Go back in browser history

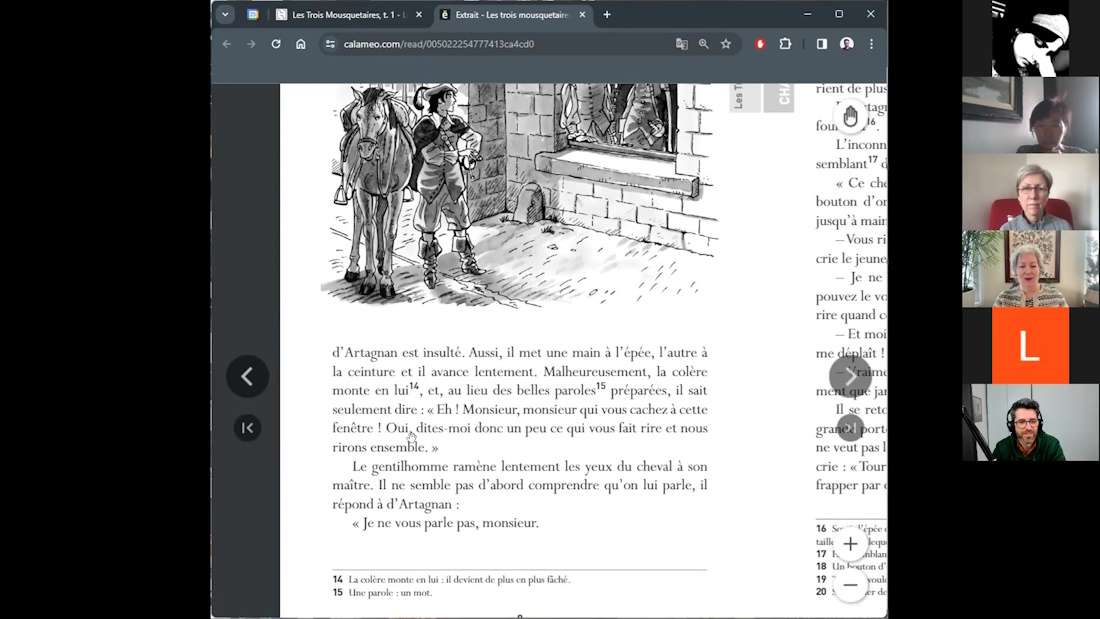(x=227, y=44)
